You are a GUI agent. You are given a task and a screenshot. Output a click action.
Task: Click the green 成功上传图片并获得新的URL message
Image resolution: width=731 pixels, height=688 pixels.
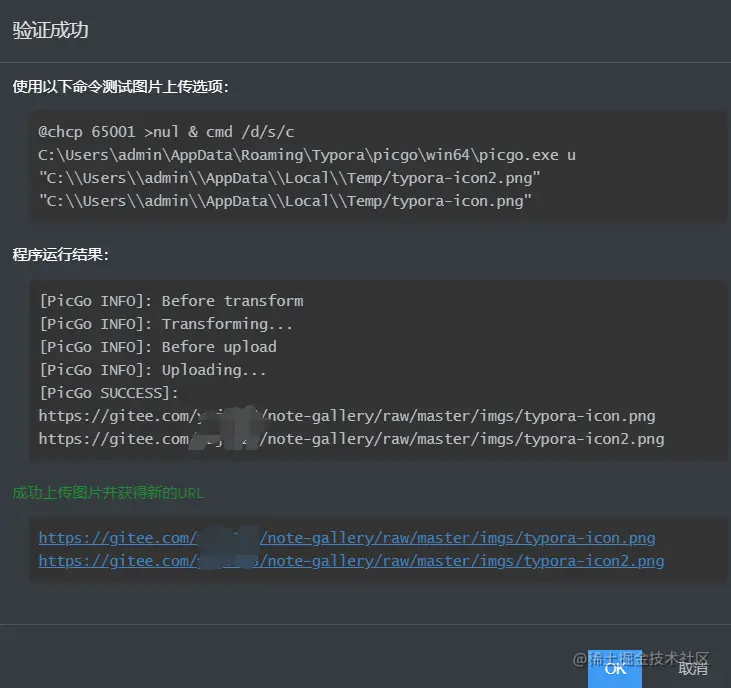108,493
